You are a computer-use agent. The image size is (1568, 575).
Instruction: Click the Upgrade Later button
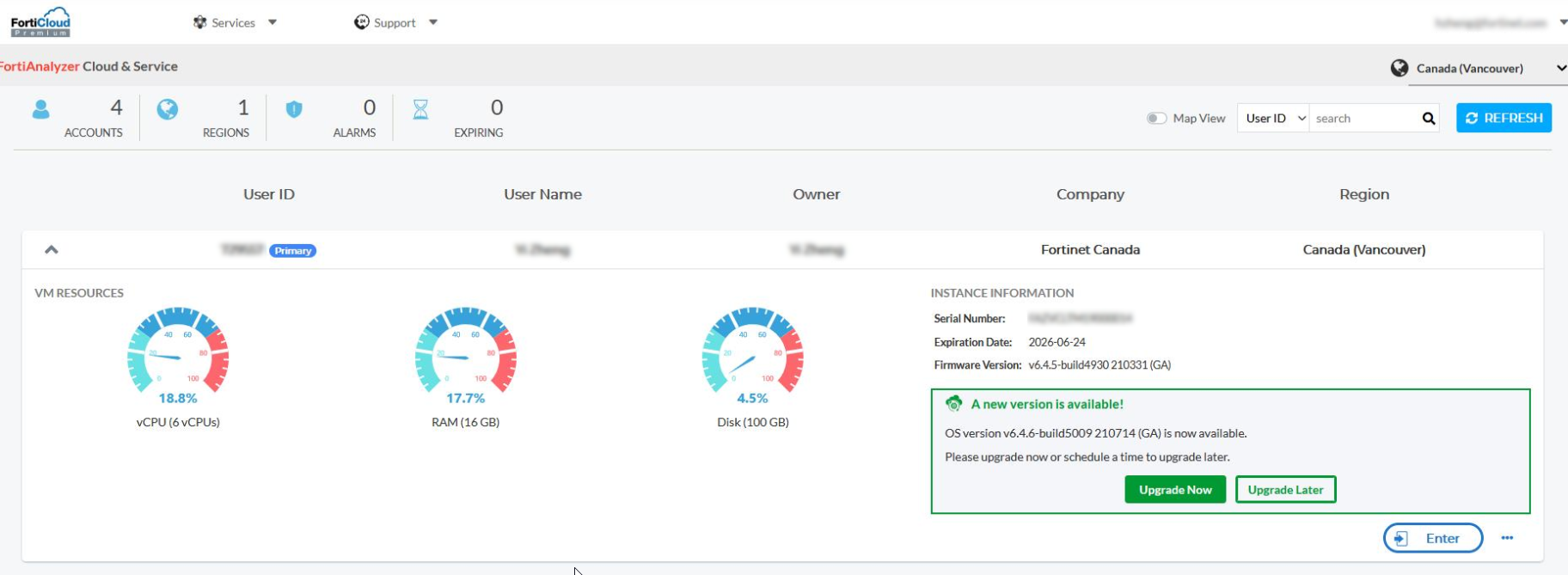[1285, 490]
